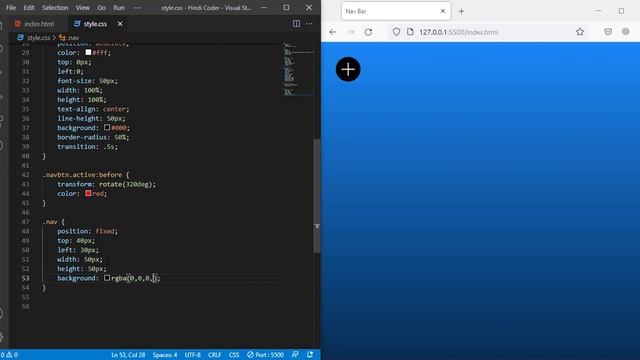Click the shield tracking protection icon
The width and height of the screenshot is (640, 360).
[396, 32]
